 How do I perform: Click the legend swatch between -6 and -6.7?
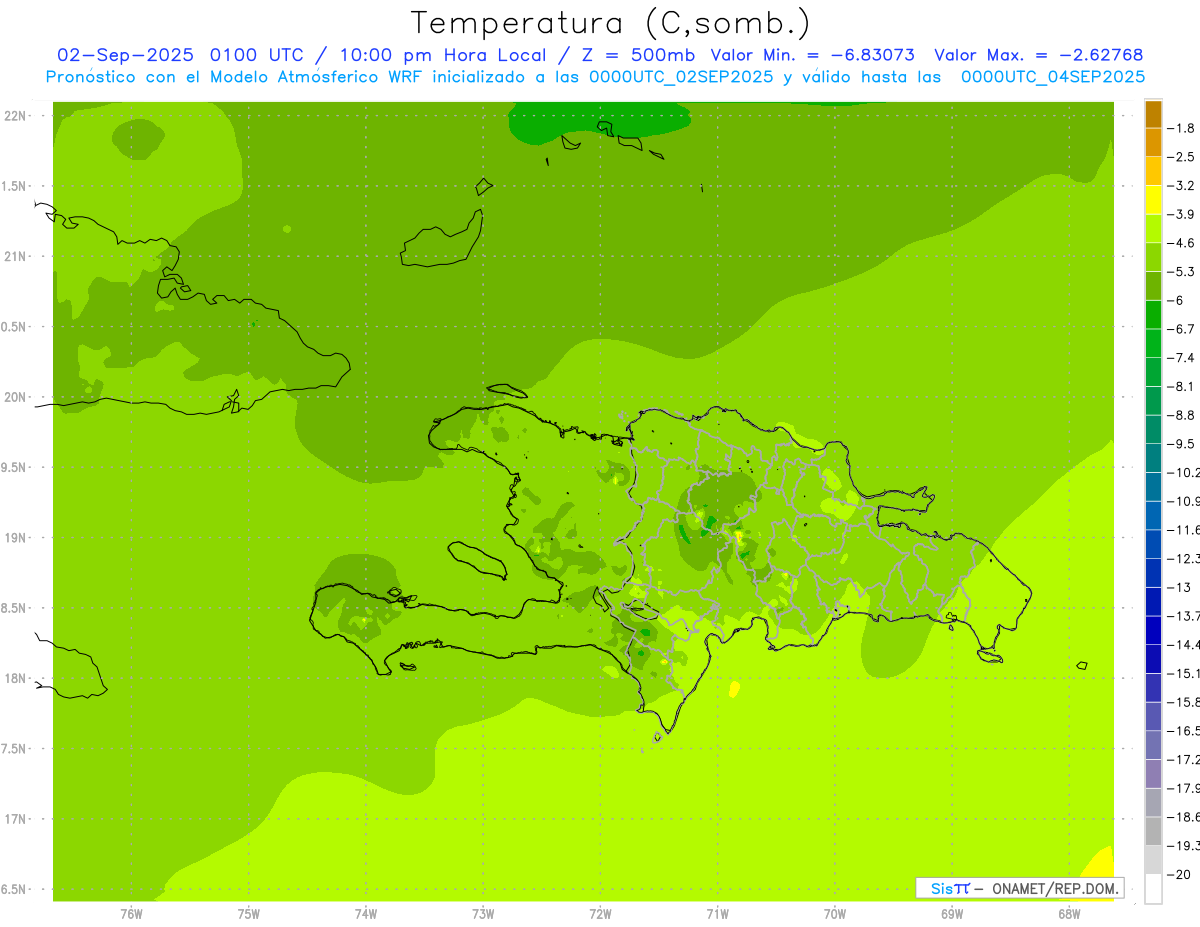(x=1153, y=314)
